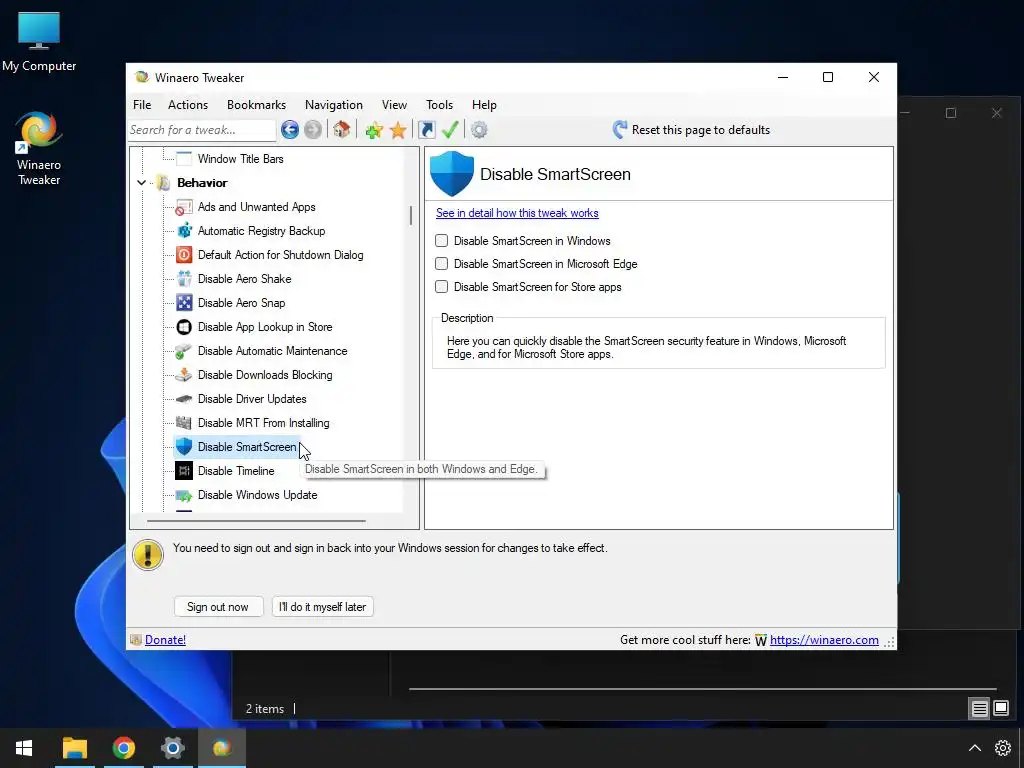Add bookmark with green plus star icon

374,130
